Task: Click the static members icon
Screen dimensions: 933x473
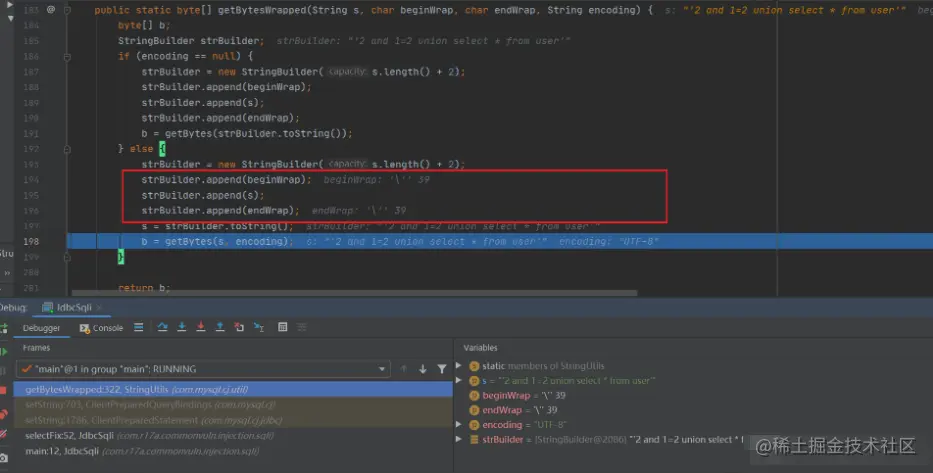Action: [474, 367]
